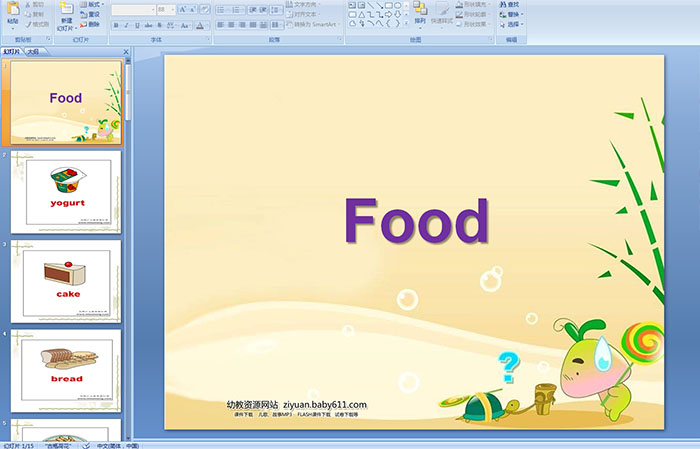Viewport: 700px width, 449px height.
Task: Open Shape Effects (形状效果) menu
Action: 473,24
